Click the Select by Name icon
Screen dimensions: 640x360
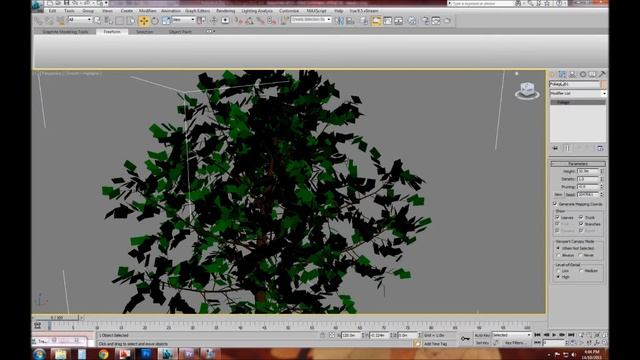[108, 20]
